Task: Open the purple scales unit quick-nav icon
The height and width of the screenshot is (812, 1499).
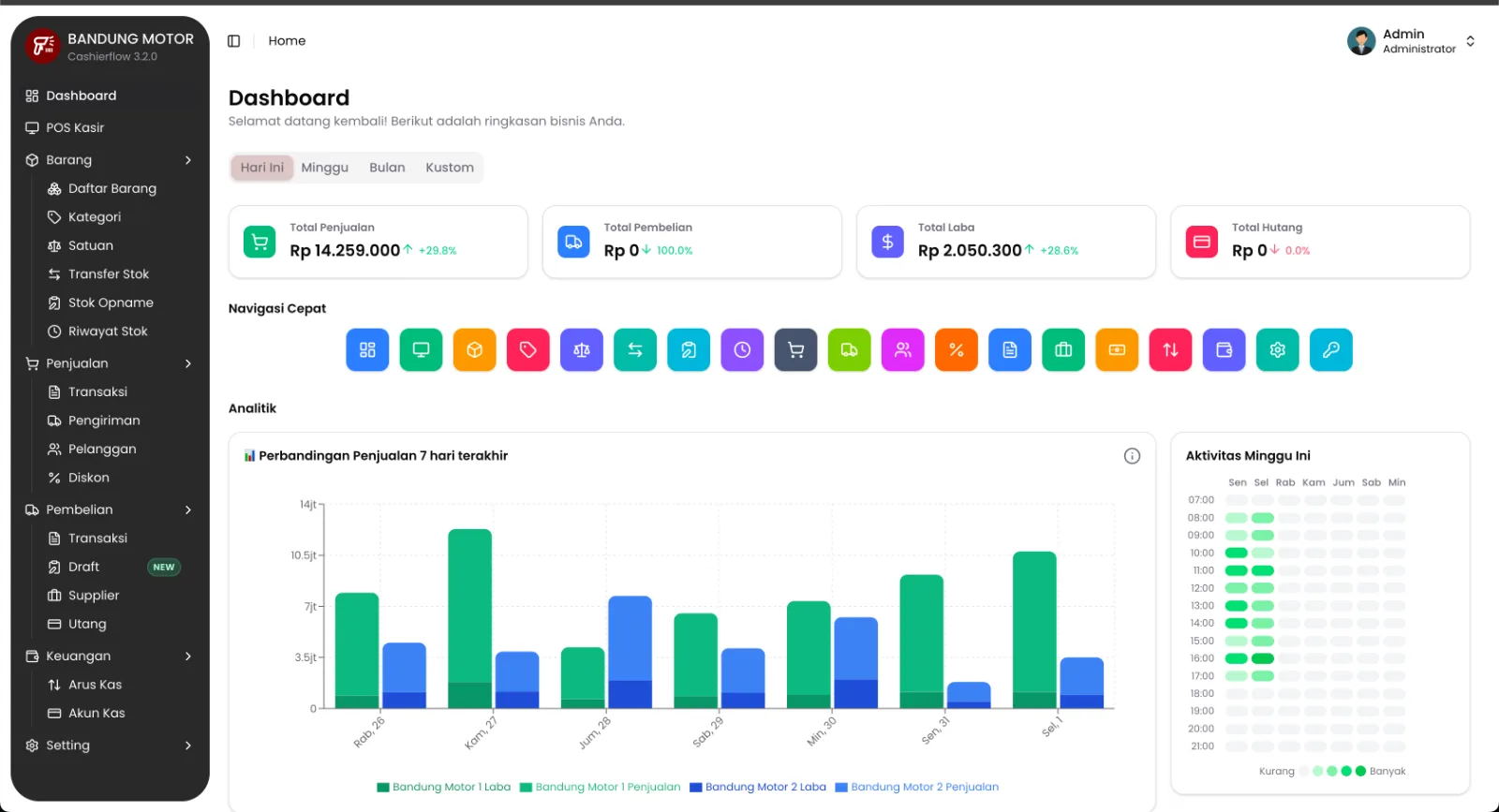Action: pos(582,349)
